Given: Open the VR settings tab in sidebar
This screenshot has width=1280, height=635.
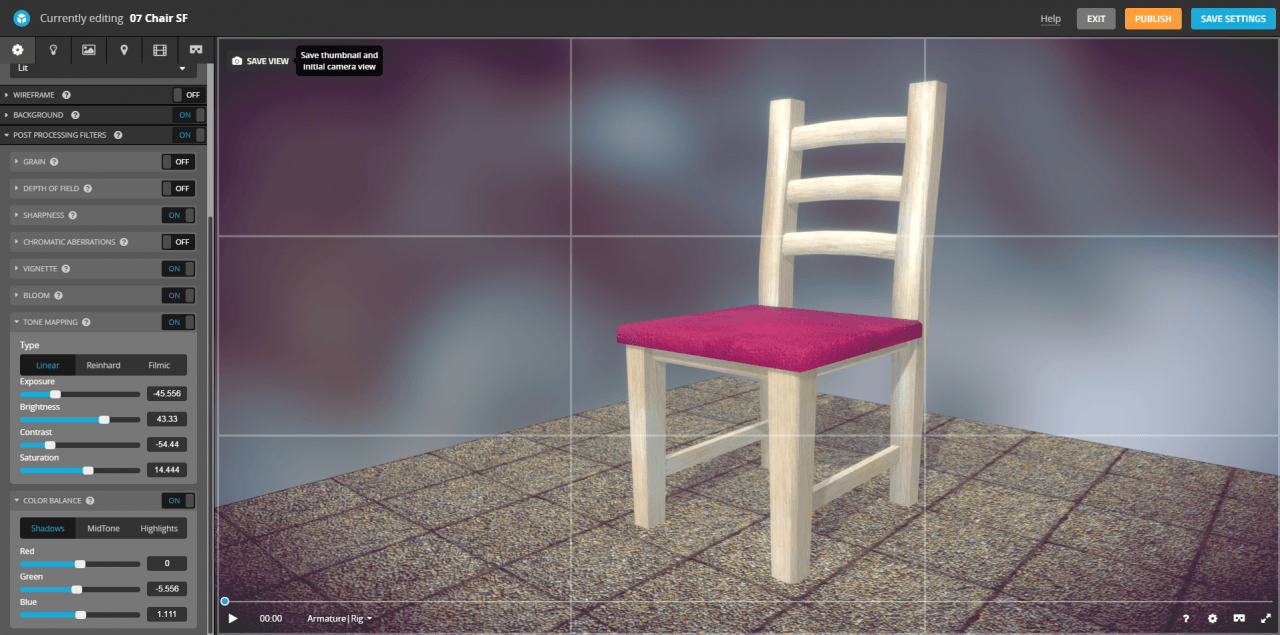Looking at the screenshot, I should click(196, 49).
